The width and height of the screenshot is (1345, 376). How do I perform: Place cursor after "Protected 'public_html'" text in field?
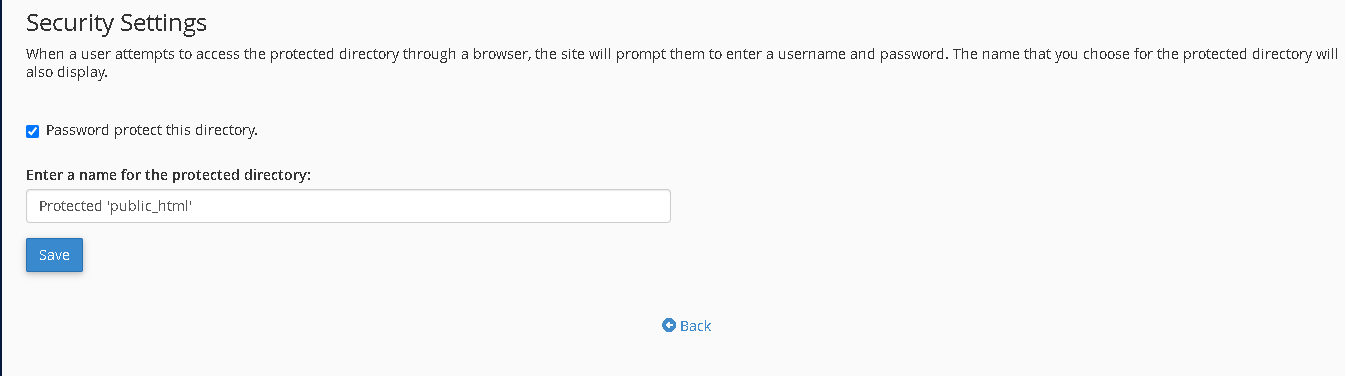pos(193,206)
